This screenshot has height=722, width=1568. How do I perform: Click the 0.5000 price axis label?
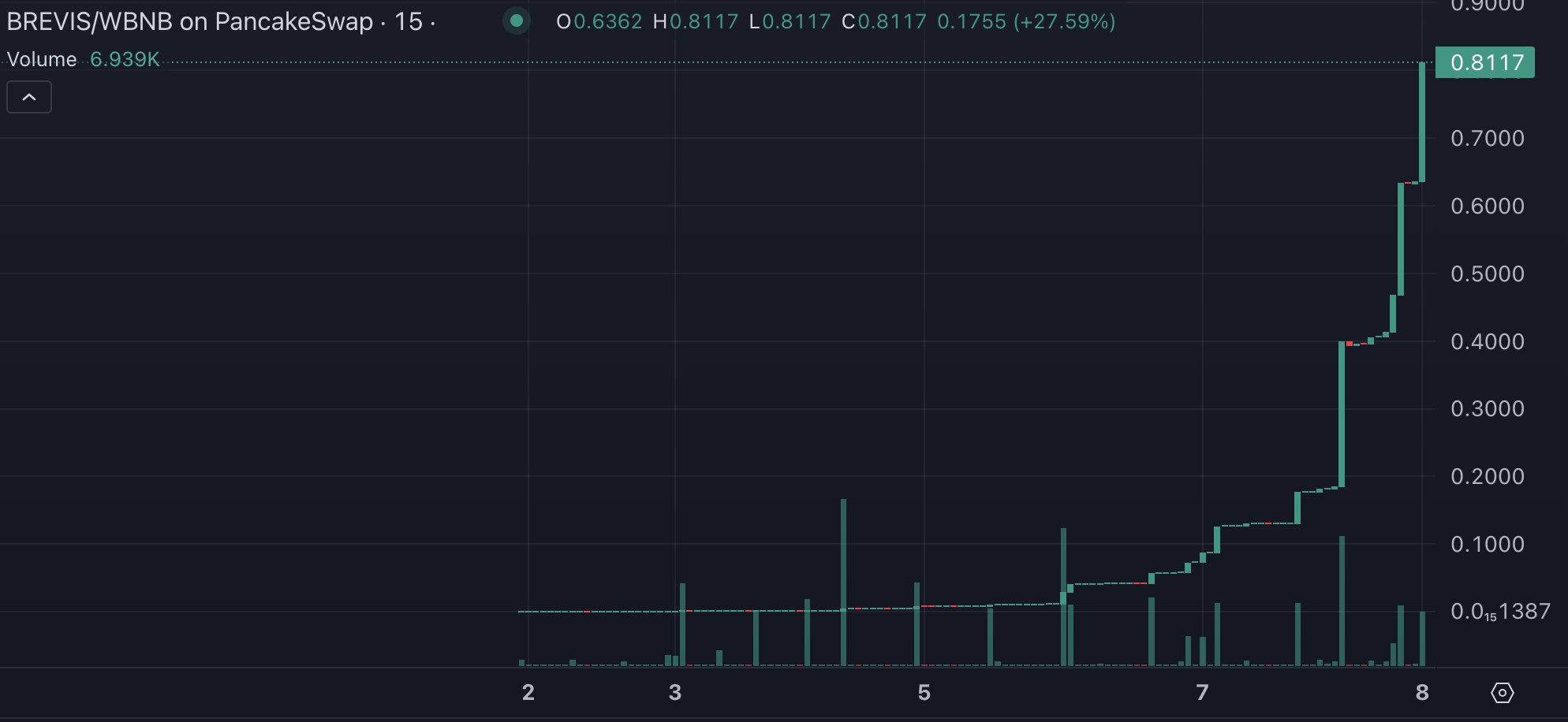1488,274
